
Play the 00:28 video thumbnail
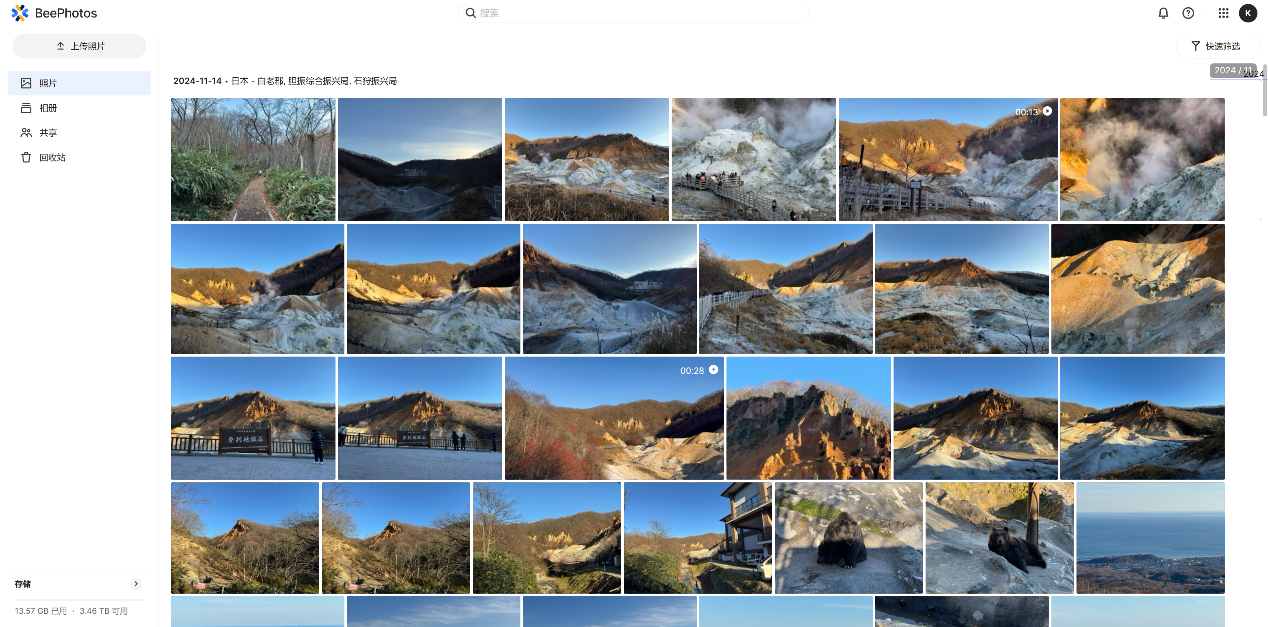(x=614, y=419)
